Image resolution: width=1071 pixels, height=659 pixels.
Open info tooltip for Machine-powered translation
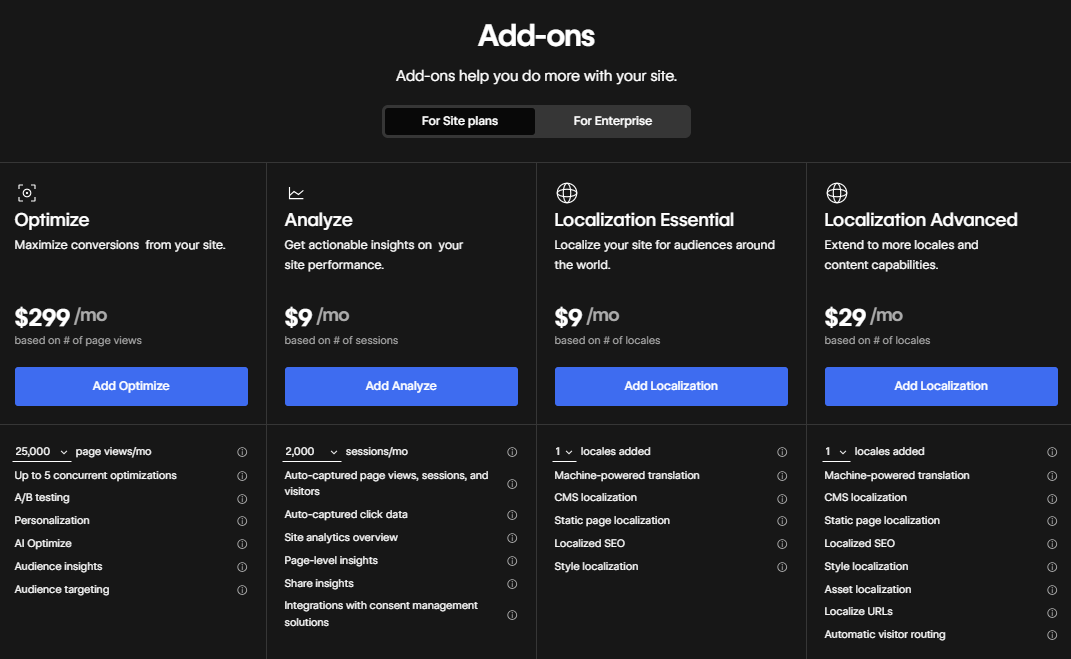pyautogui.click(x=782, y=475)
